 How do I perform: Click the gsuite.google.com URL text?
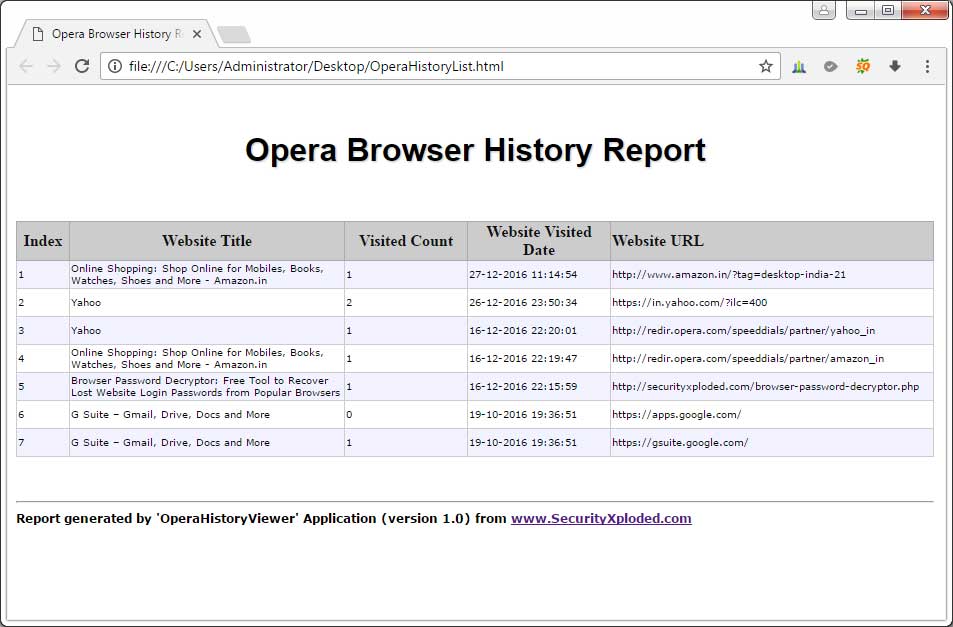[x=680, y=442]
